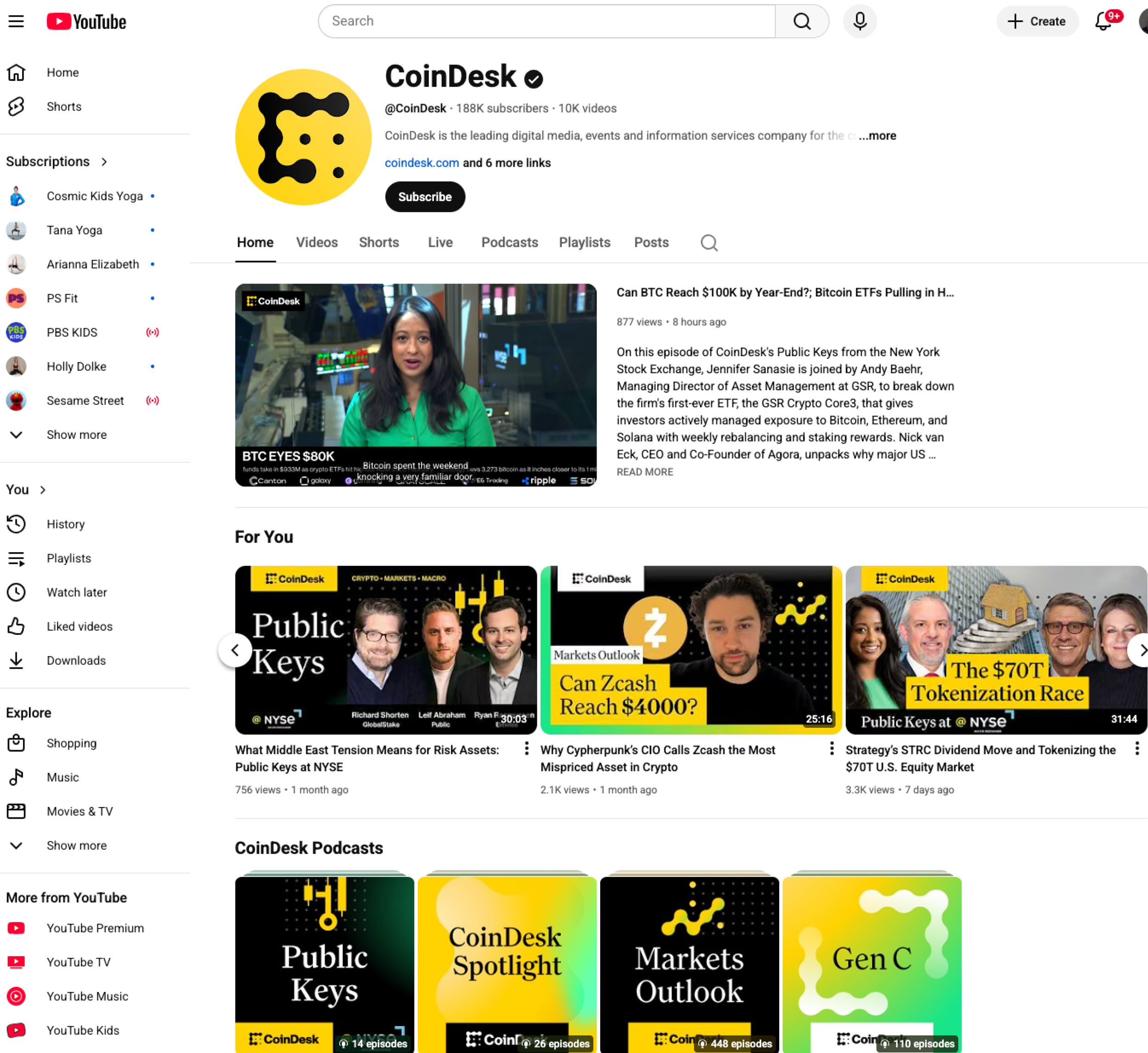Switch to the Videos tab

pos(316,242)
